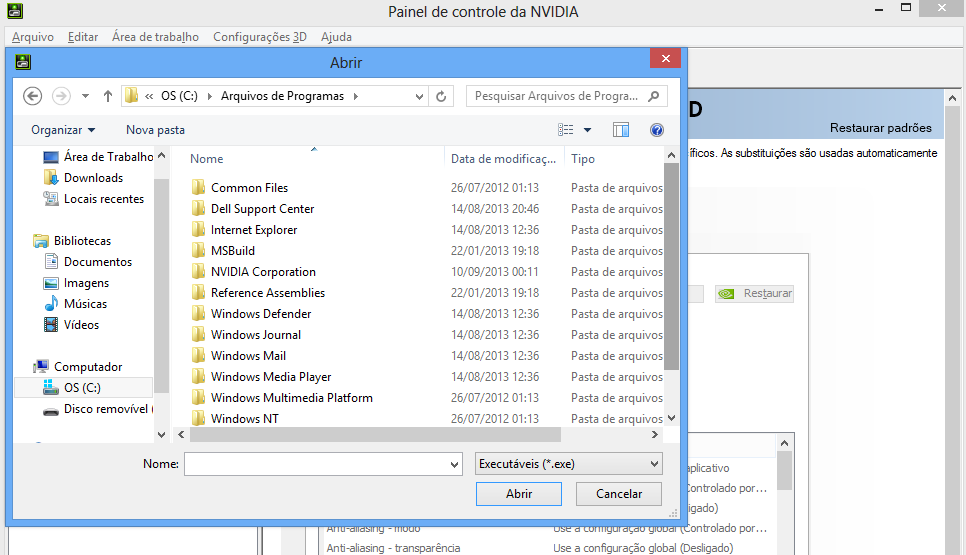The image size is (966, 555).
Task: Open the view options dropdown arrow
Action: coord(588,130)
